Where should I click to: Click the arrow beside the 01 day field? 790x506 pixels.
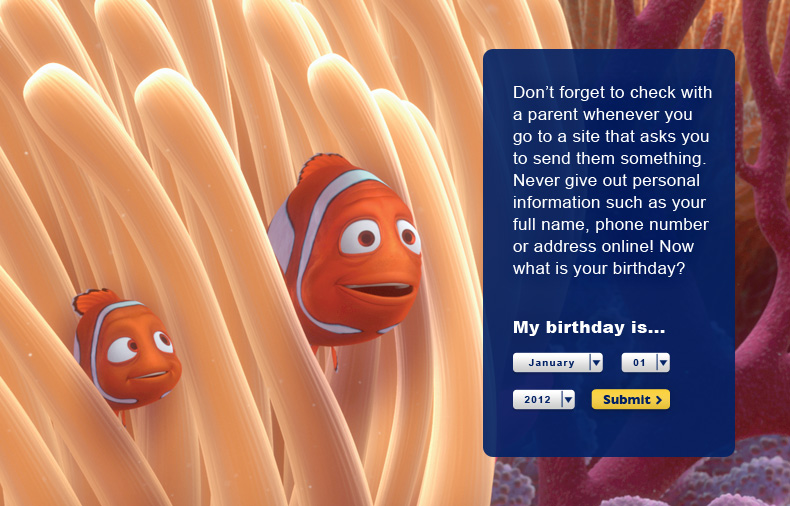point(663,362)
